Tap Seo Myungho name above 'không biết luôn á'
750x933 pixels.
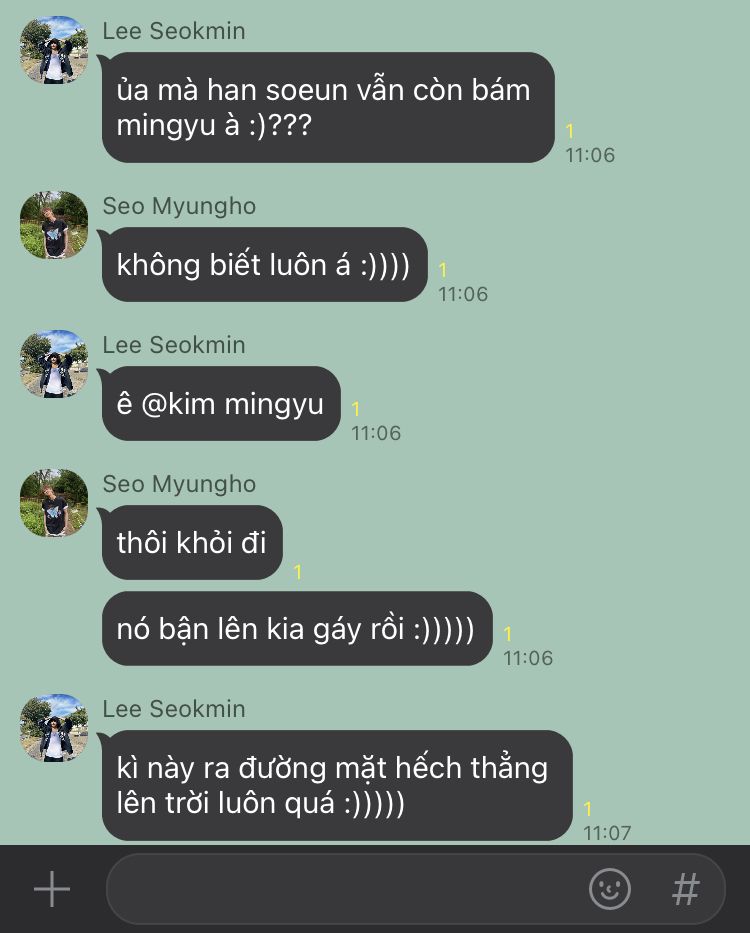click(179, 206)
